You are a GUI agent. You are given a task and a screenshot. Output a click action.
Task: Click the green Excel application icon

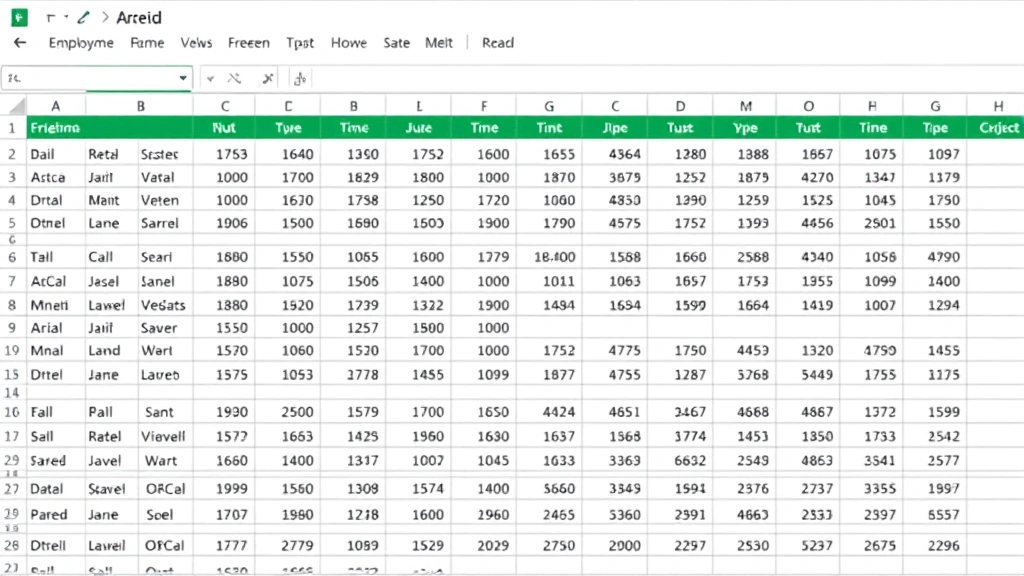[20, 17]
